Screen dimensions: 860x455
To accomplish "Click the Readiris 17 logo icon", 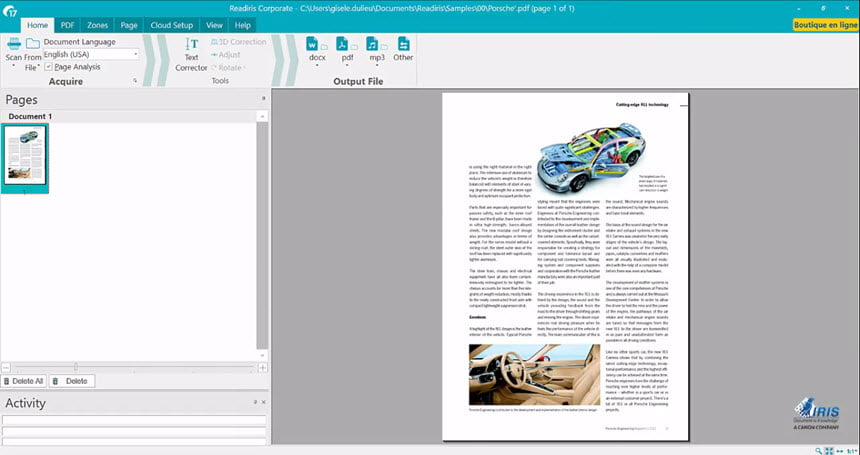I will click(x=9, y=9).
